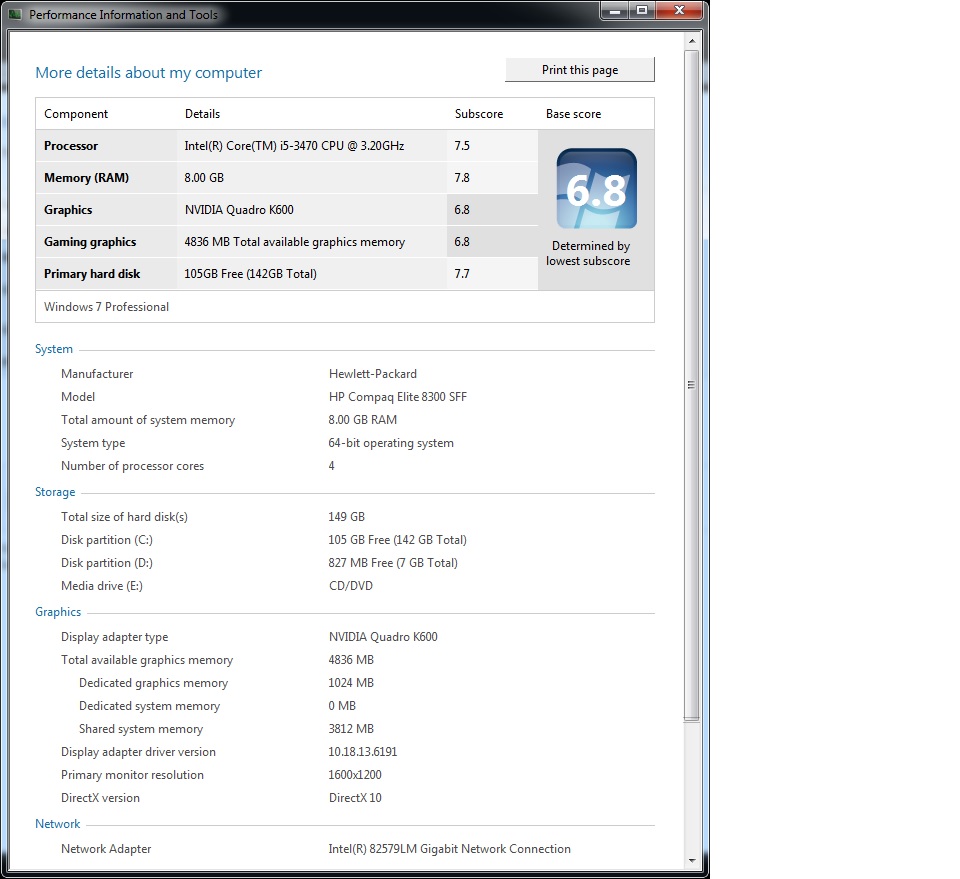
Task: Maximize the Performance Information and Tools window
Action: 642,10
